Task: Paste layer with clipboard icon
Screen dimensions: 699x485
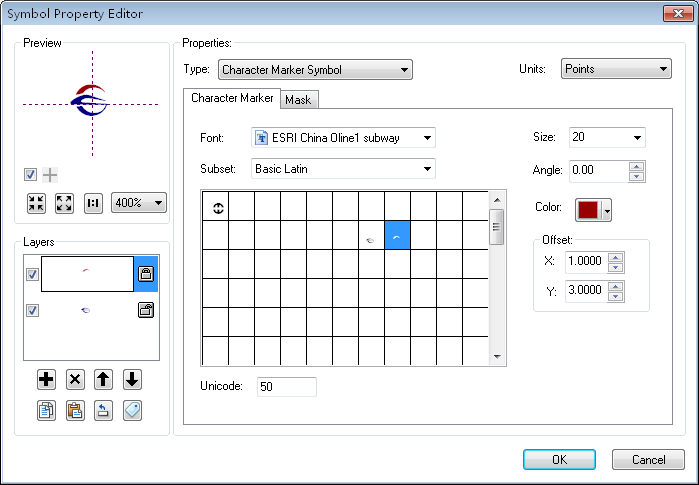Action: click(x=75, y=411)
